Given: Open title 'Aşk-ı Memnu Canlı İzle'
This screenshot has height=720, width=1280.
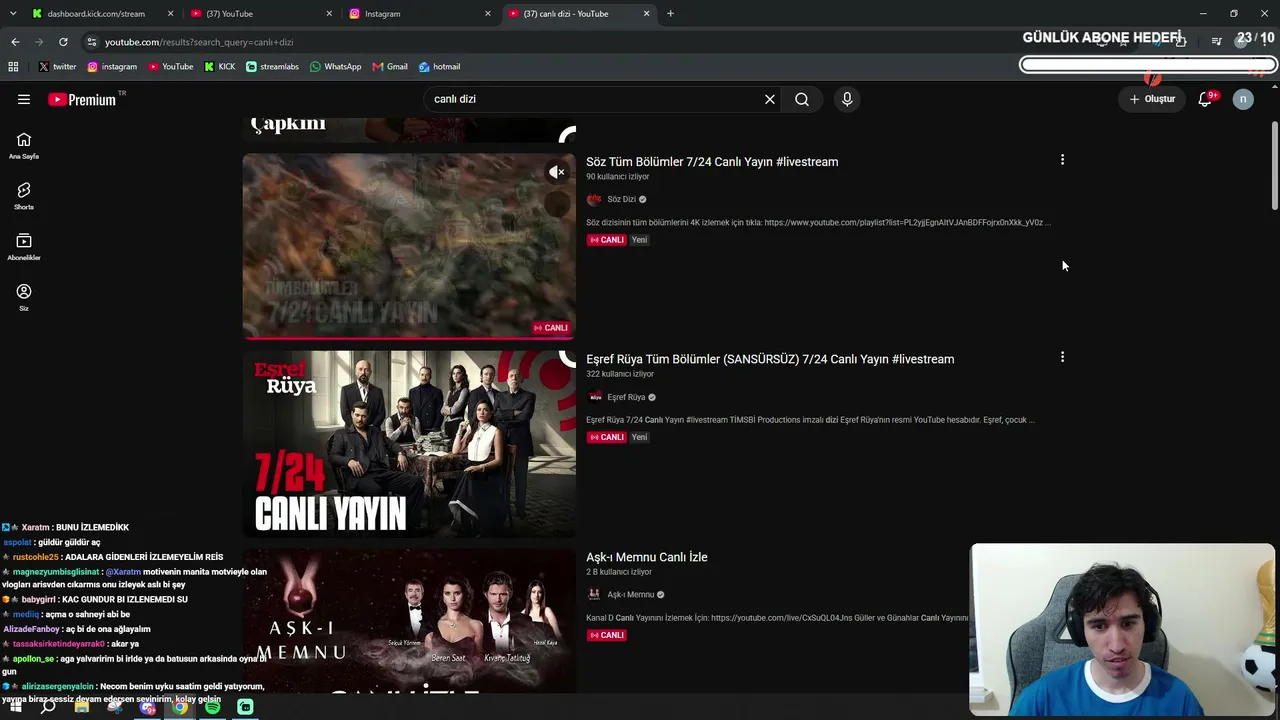Looking at the screenshot, I should tap(647, 557).
